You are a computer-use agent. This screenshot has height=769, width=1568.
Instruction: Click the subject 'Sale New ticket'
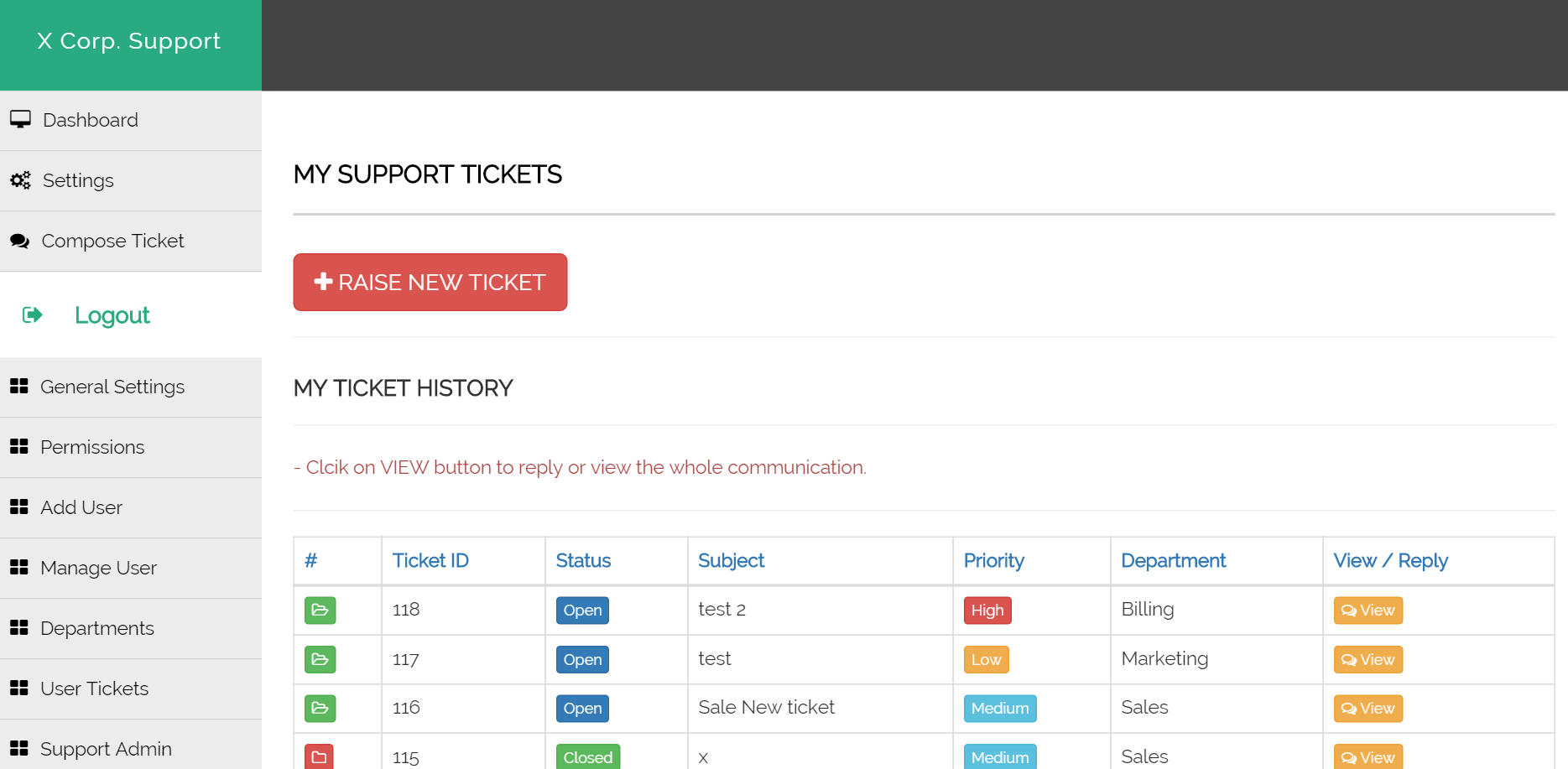766,707
